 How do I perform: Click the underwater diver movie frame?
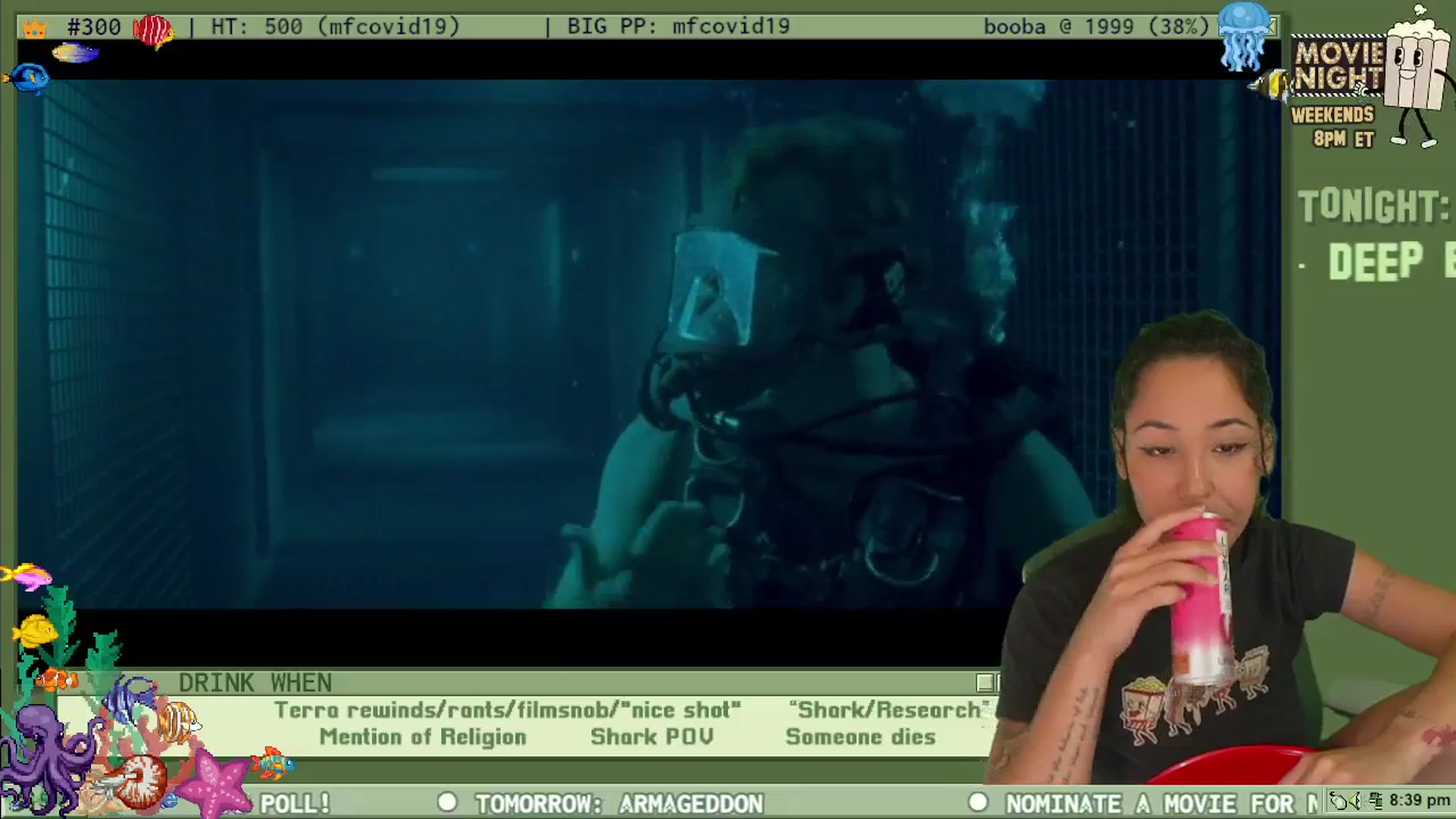(x=649, y=344)
